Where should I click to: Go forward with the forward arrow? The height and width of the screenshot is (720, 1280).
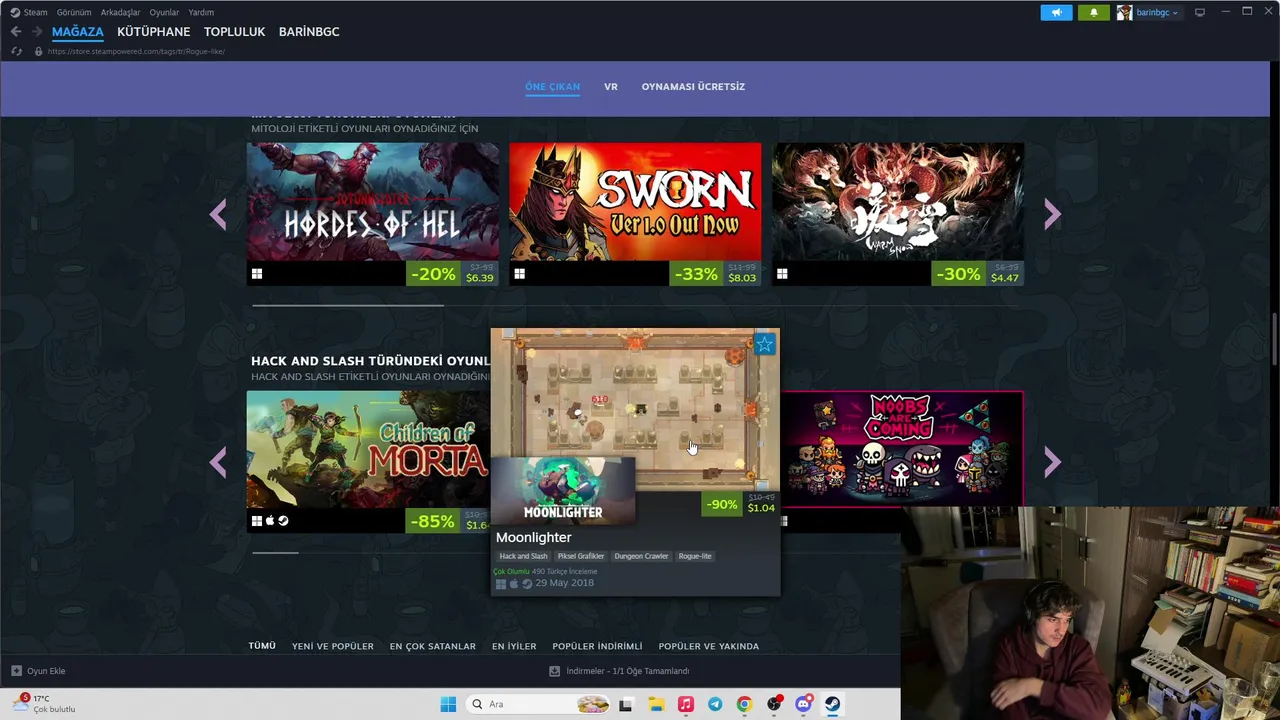click(37, 32)
